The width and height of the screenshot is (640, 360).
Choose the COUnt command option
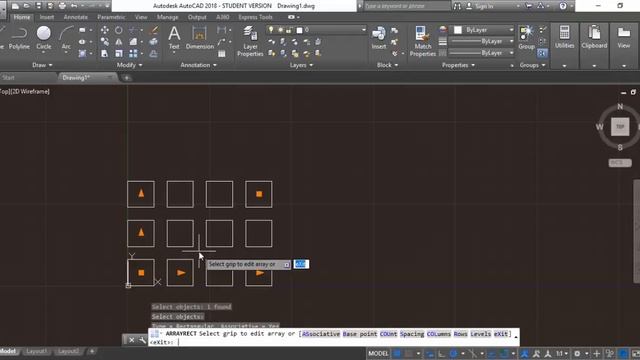coord(388,334)
